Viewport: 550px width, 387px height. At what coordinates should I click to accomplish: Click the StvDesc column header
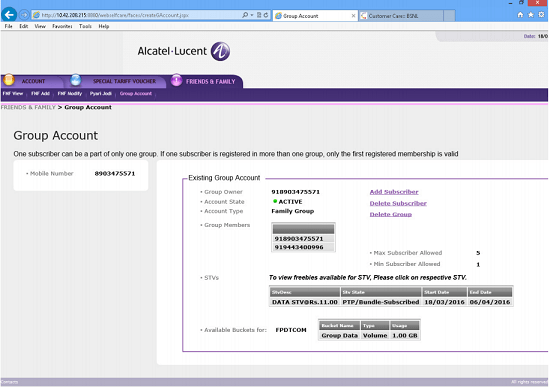click(304, 292)
